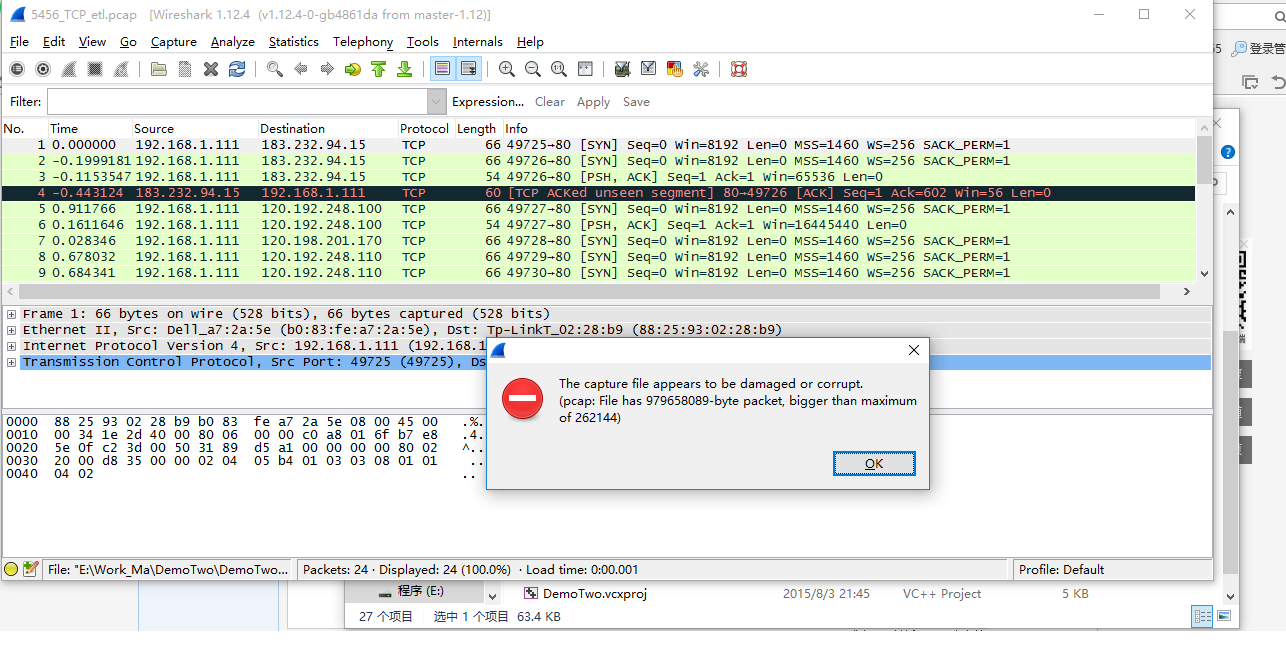Open the Capture menu
Image resolution: width=1286 pixels, height=666 pixels.
pos(174,42)
